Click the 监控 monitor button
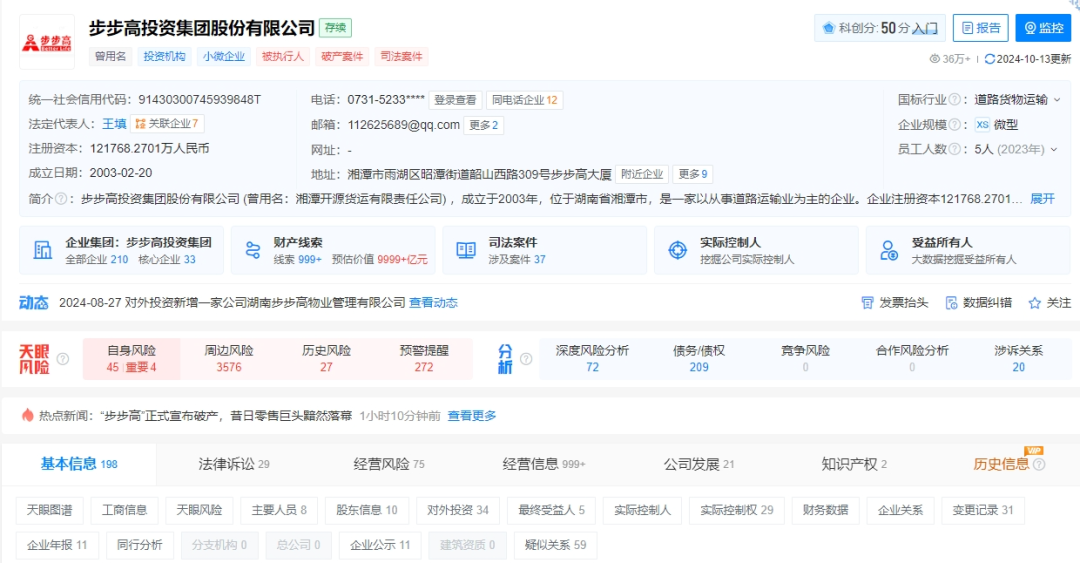1080x563 pixels. (1043, 28)
